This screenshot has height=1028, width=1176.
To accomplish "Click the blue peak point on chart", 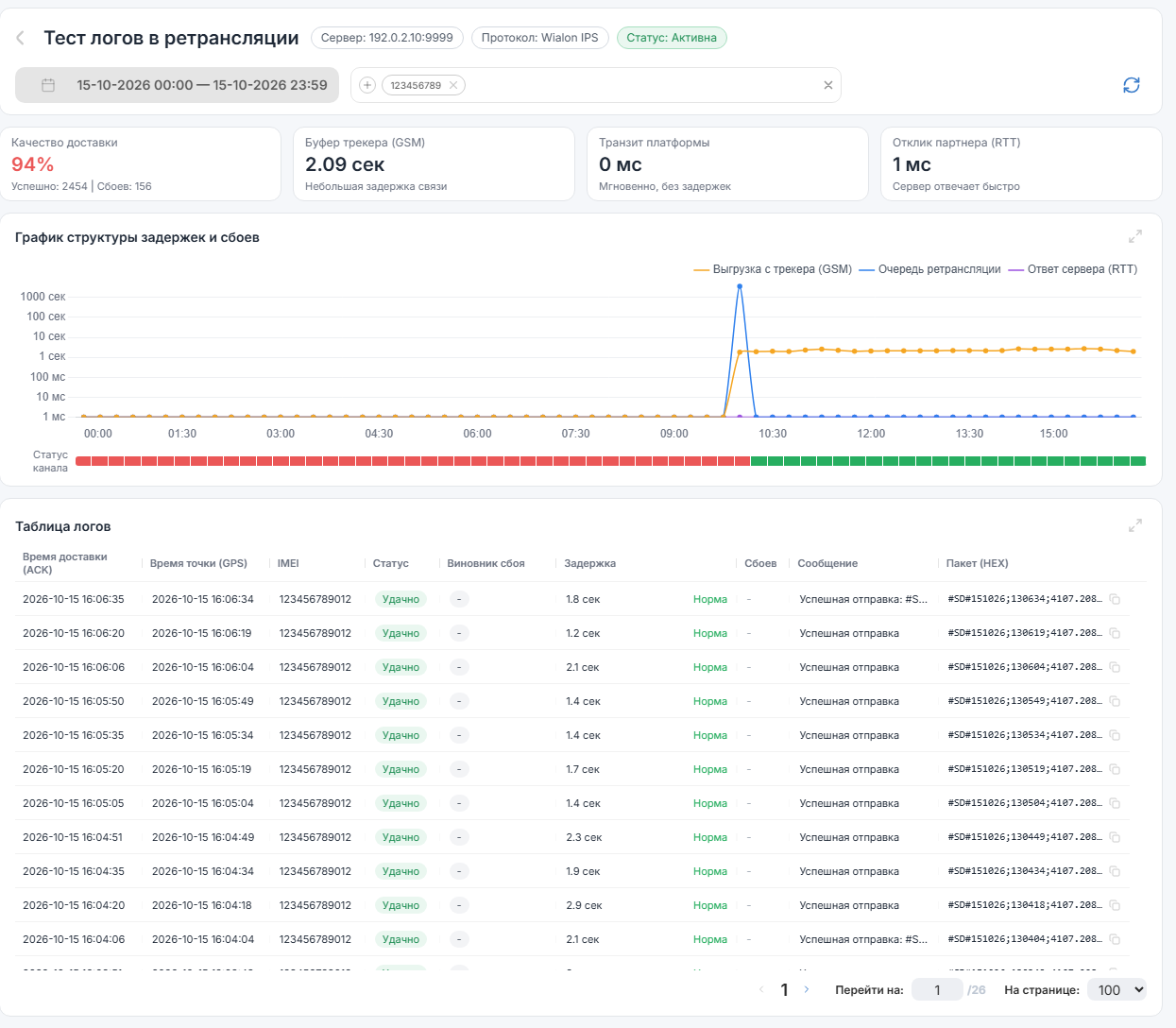I will click(x=739, y=286).
